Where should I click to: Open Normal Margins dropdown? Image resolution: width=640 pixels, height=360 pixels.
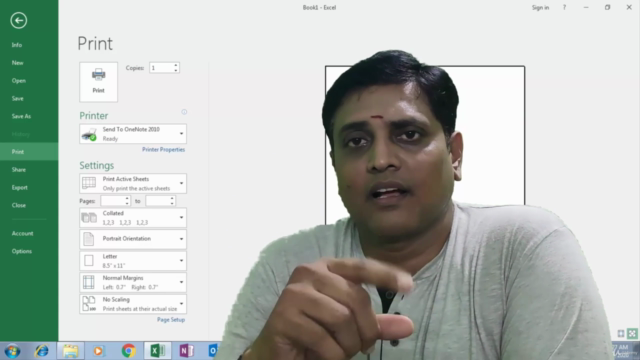182,282
